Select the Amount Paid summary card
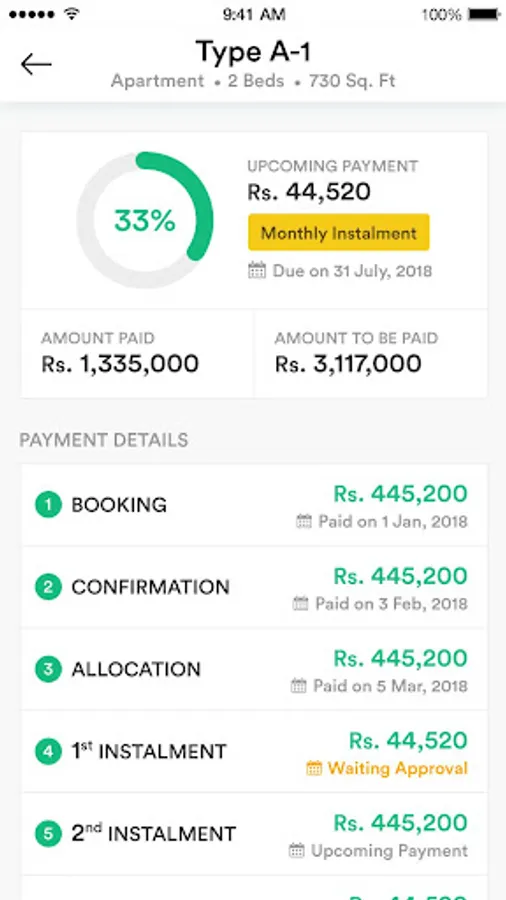506x900 pixels. tap(137, 353)
